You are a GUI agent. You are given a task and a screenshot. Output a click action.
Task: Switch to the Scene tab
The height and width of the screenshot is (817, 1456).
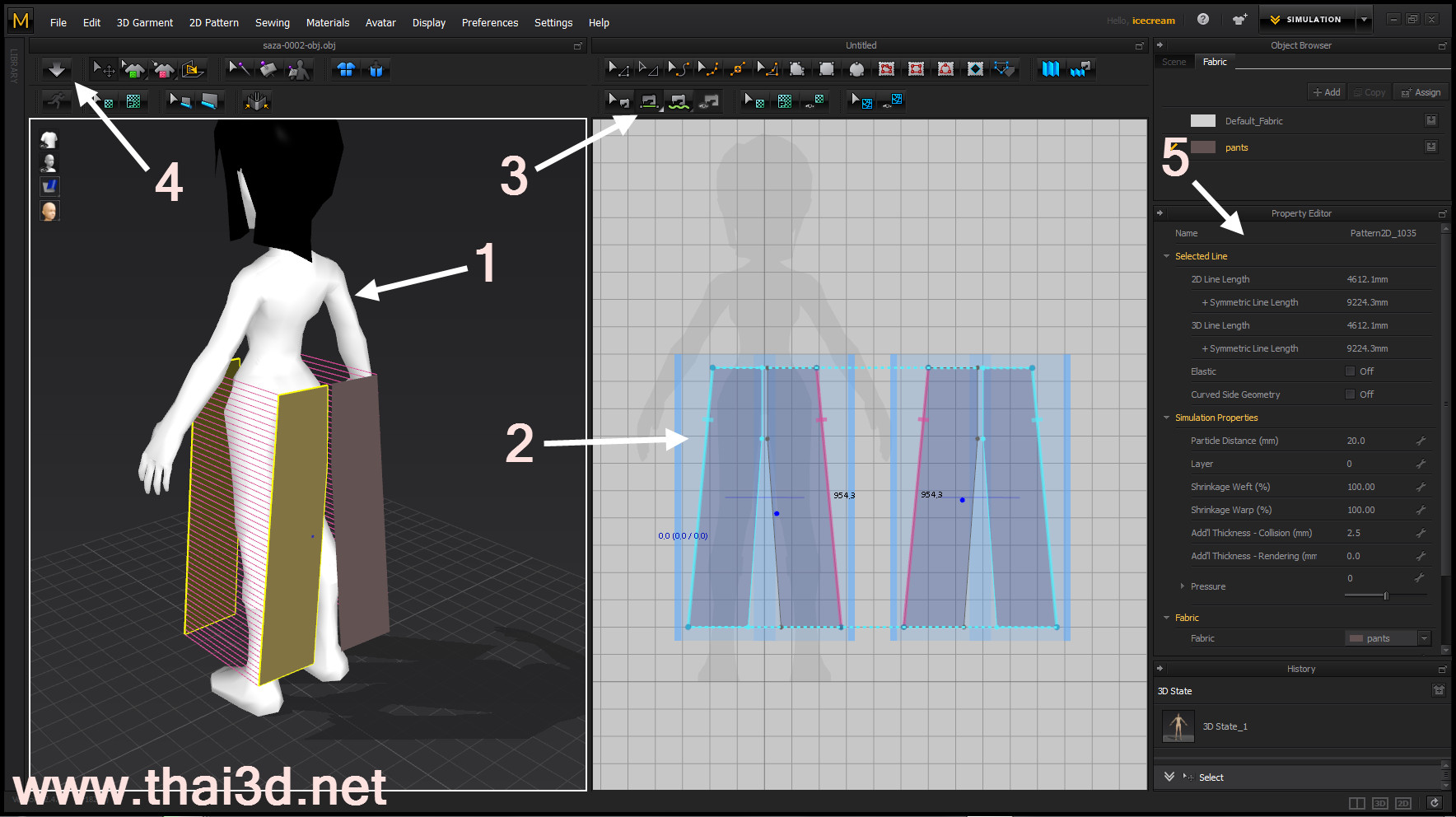tap(1174, 62)
